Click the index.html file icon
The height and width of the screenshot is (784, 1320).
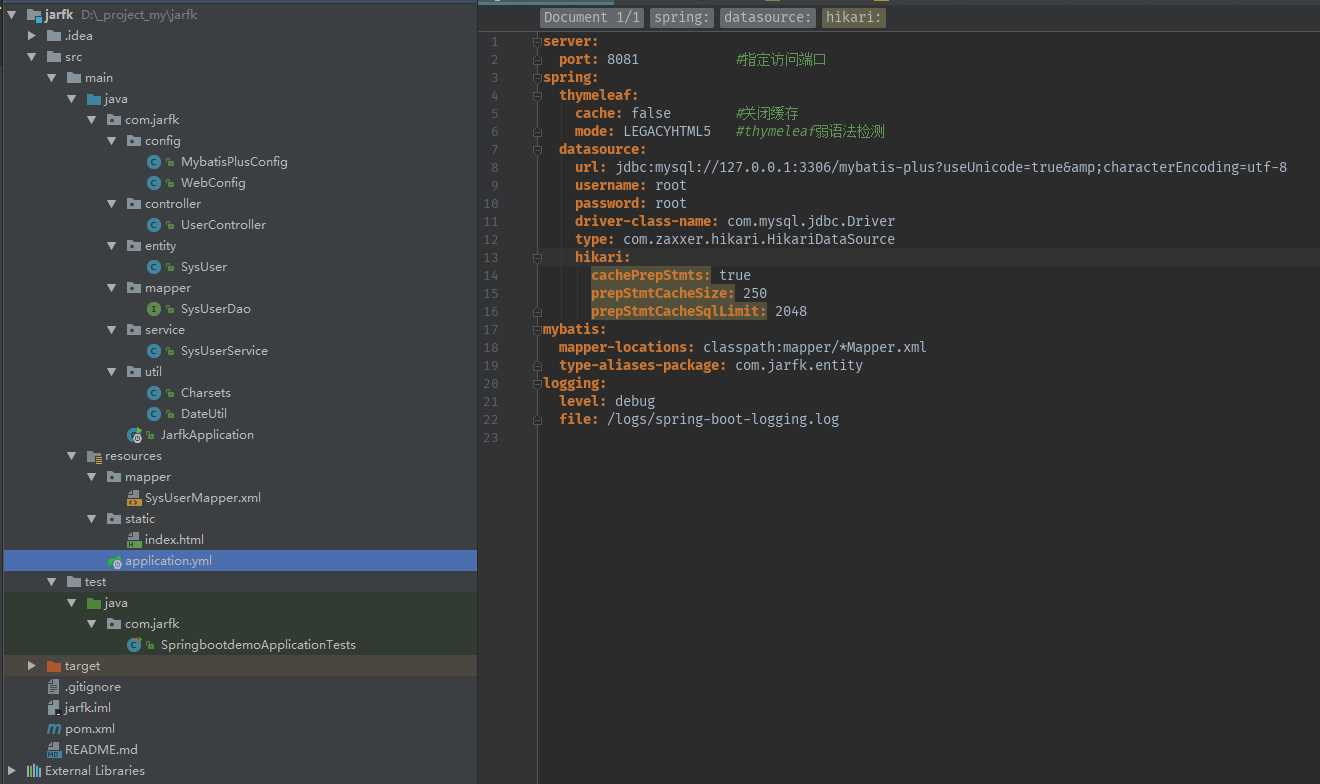pos(134,540)
